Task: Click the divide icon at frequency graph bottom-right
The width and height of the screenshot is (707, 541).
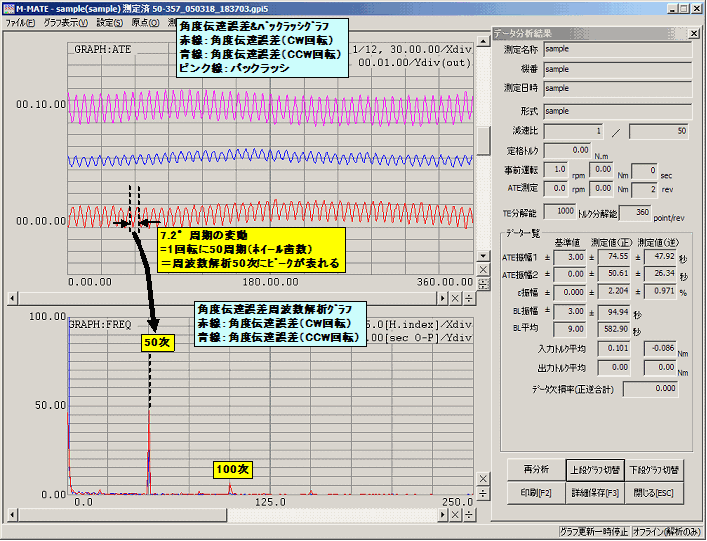Action: [x=483, y=493]
